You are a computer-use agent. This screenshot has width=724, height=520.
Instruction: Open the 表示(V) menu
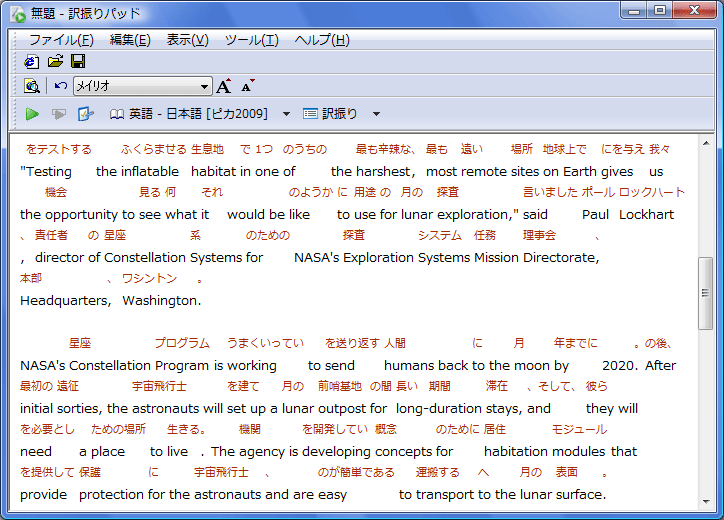(187, 40)
